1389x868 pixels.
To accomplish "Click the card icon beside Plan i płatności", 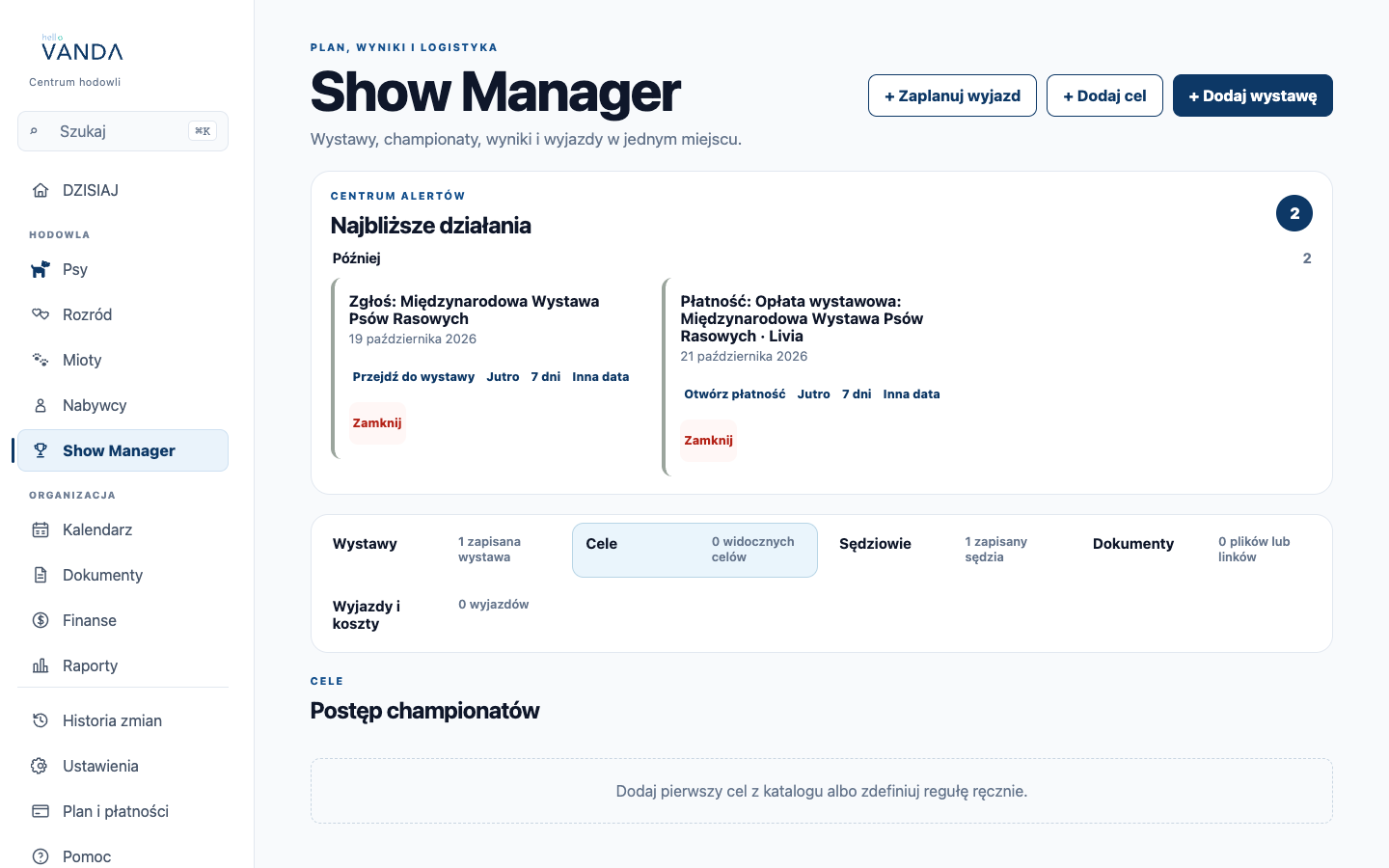I will (x=41, y=811).
